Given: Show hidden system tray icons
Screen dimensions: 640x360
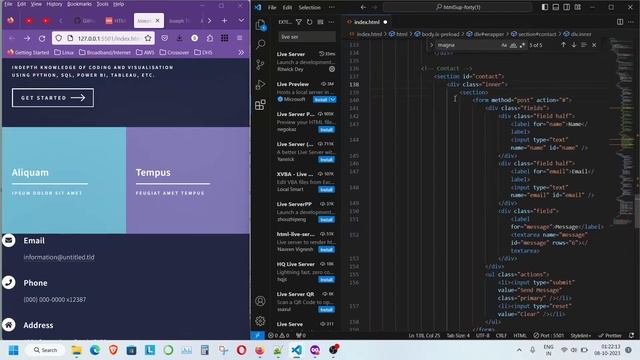Looking at the screenshot, I should [519, 350].
